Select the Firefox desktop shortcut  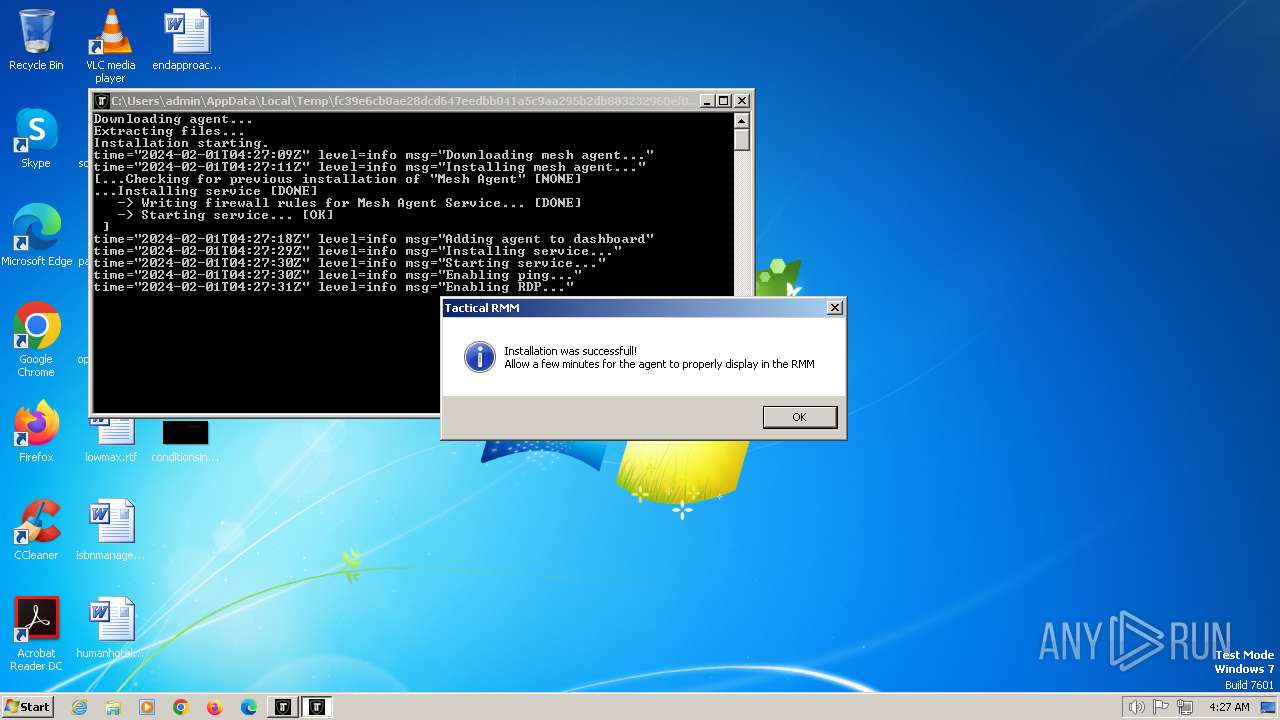[36, 431]
